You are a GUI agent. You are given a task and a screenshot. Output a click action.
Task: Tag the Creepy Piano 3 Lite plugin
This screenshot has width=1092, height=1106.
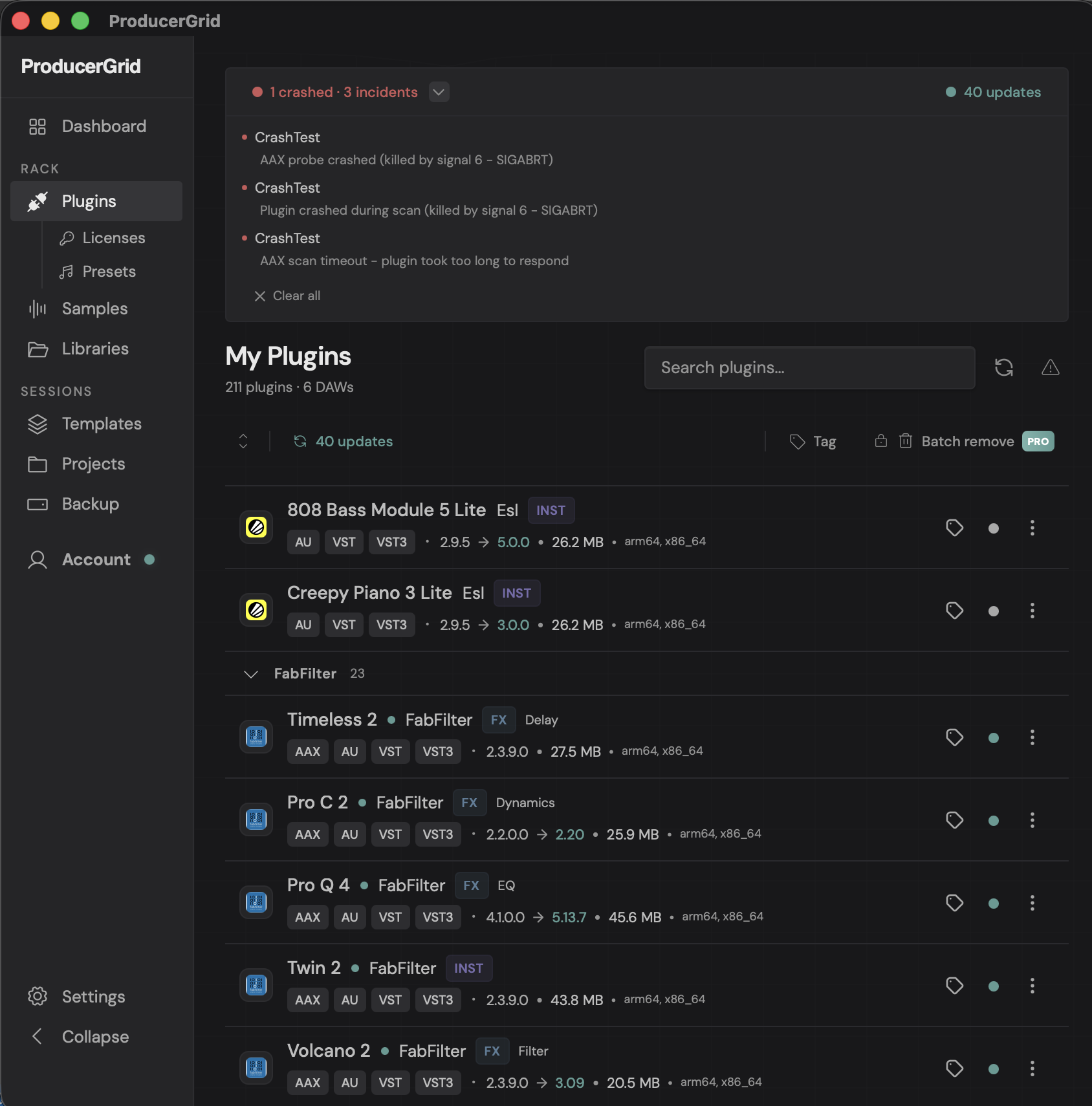[x=955, y=611]
